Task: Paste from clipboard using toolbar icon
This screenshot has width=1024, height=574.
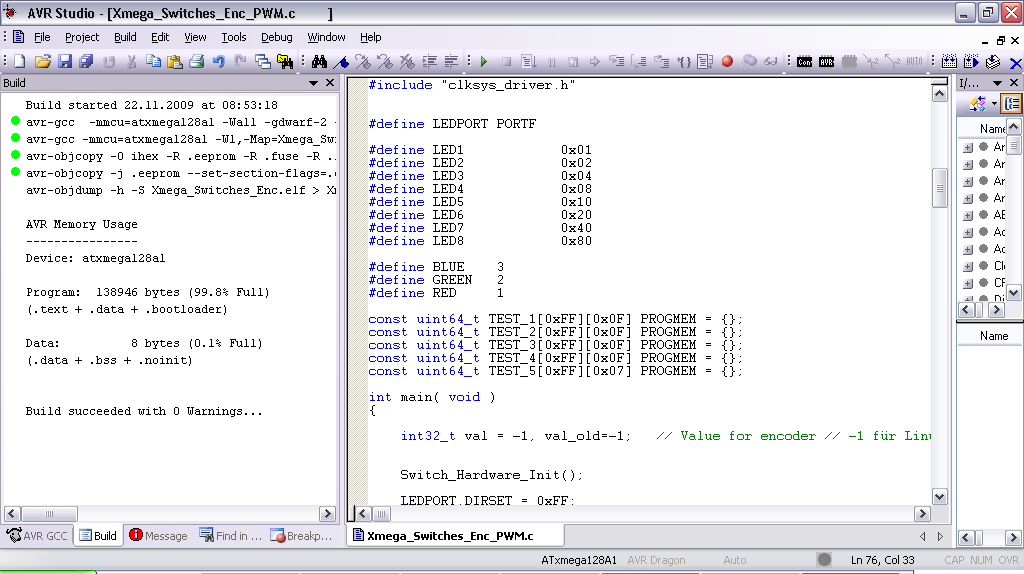Action: [174, 61]
